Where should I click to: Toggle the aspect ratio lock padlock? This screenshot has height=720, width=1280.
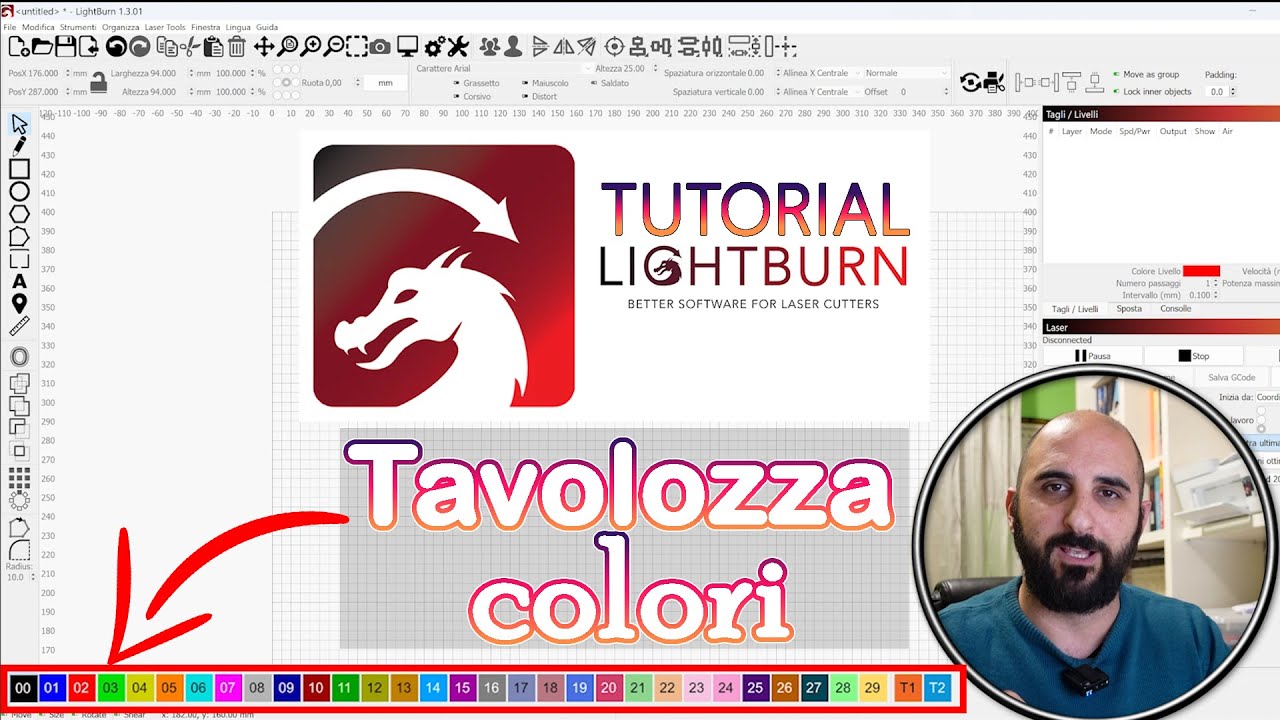tap(98, 82)
